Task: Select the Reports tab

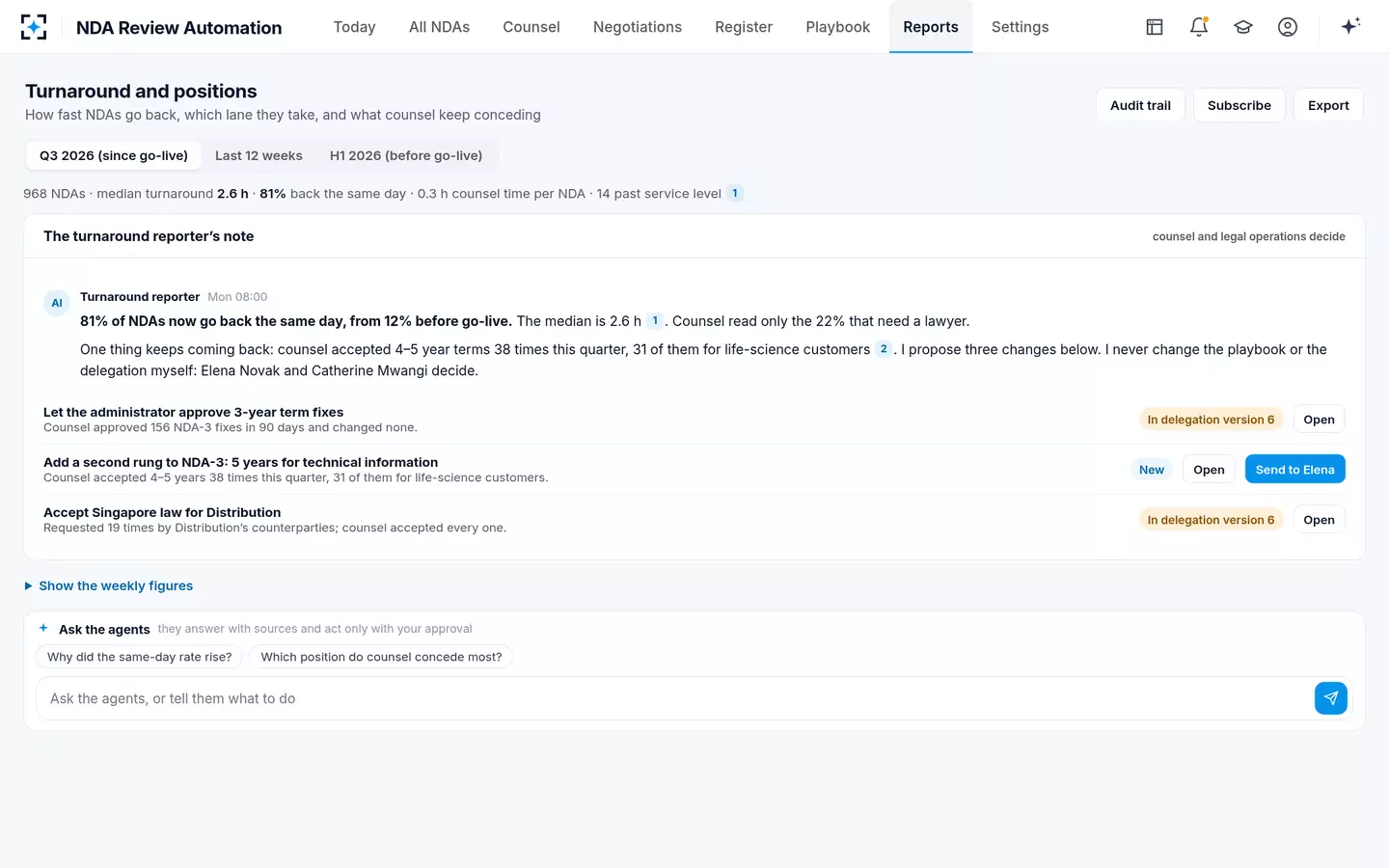Action: coord(931,27)
